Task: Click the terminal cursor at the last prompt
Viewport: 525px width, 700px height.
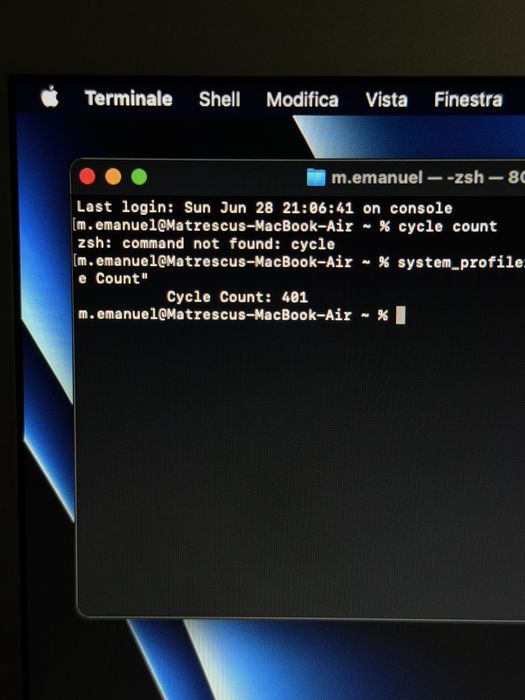Action: coord(400,315)
